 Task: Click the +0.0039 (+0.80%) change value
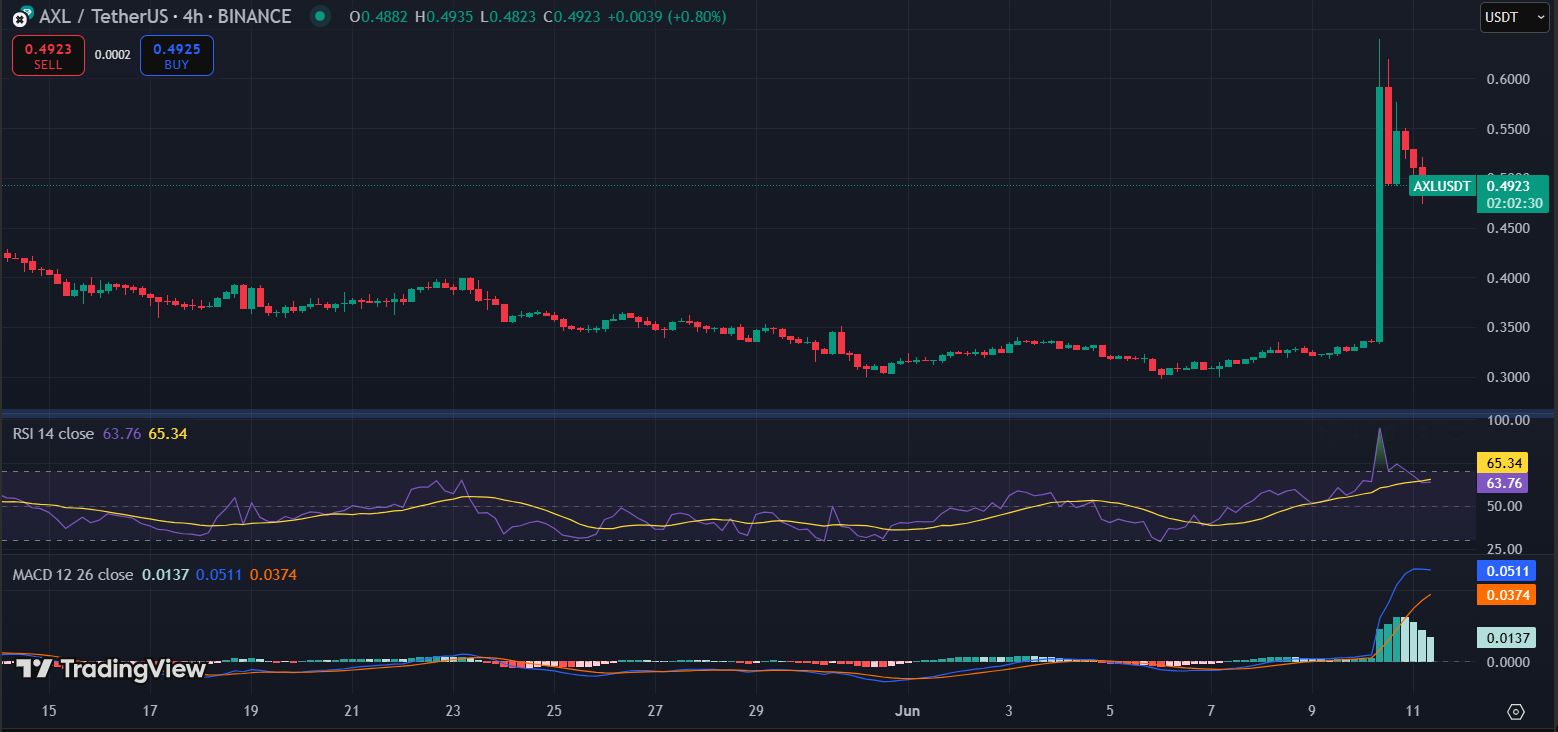coord(665,17)
